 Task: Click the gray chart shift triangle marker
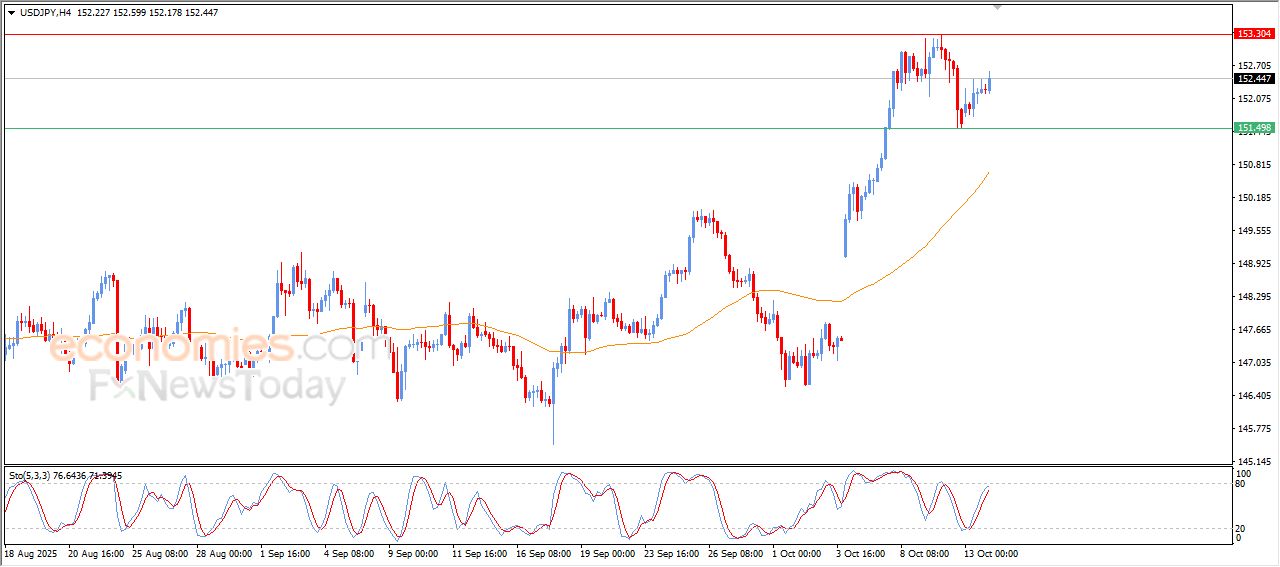point(996,7)
